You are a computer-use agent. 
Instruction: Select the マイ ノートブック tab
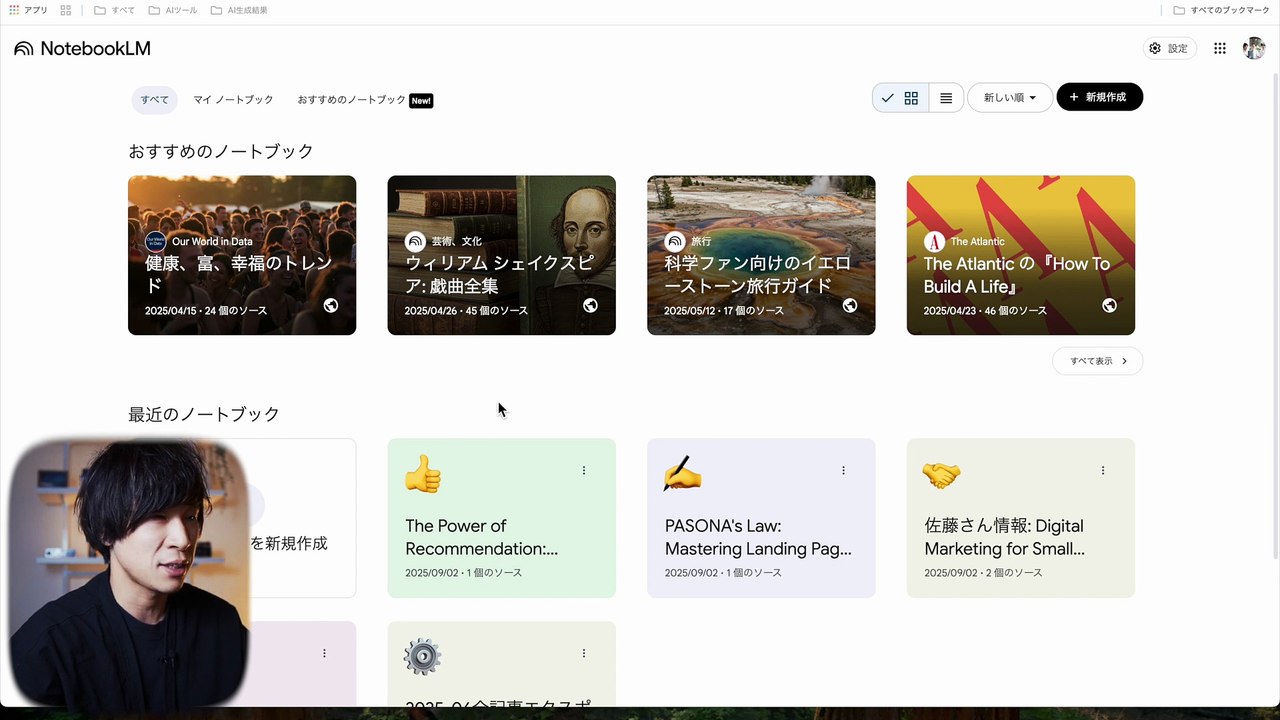[233, 100]
